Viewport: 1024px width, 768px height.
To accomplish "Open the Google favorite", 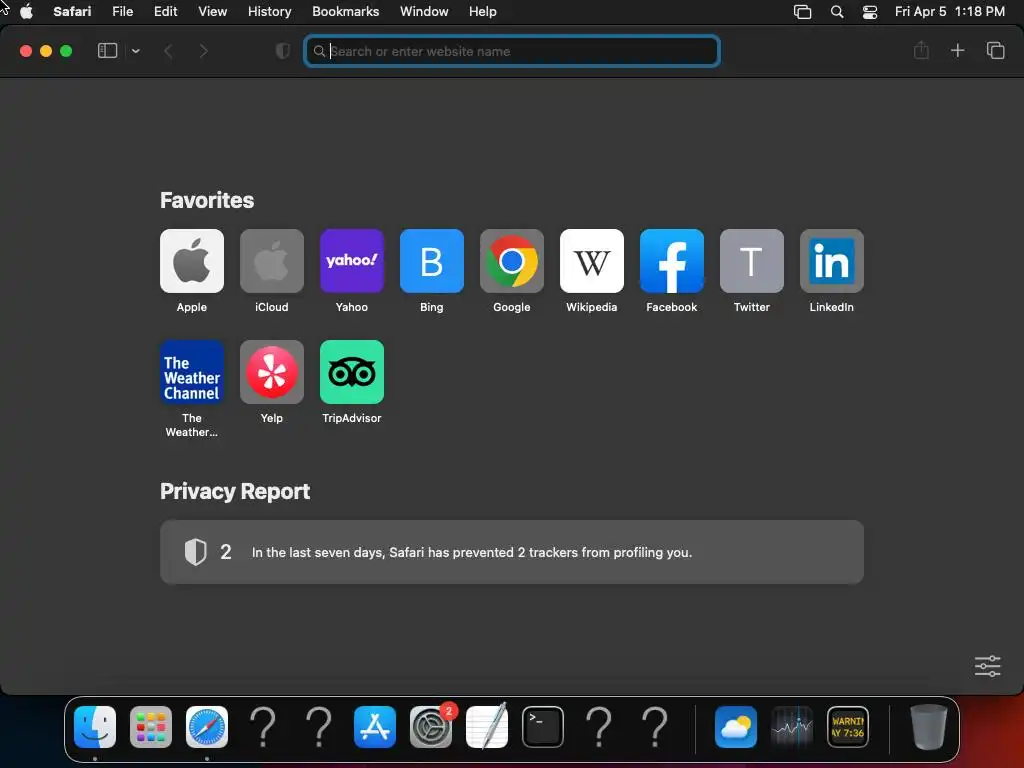I will (x=511, y=261).
